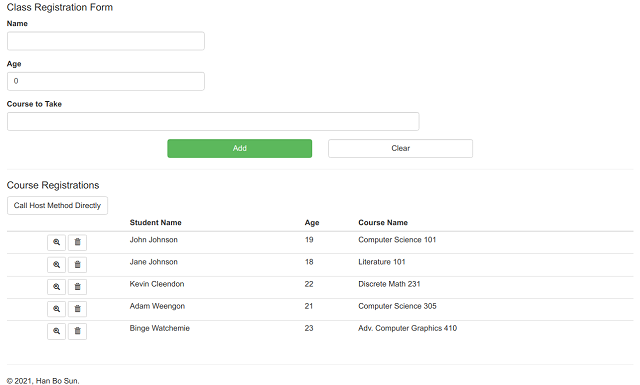Focus the Name input field
This screenshot has width=640, height=385.
(x=106, y=41)
